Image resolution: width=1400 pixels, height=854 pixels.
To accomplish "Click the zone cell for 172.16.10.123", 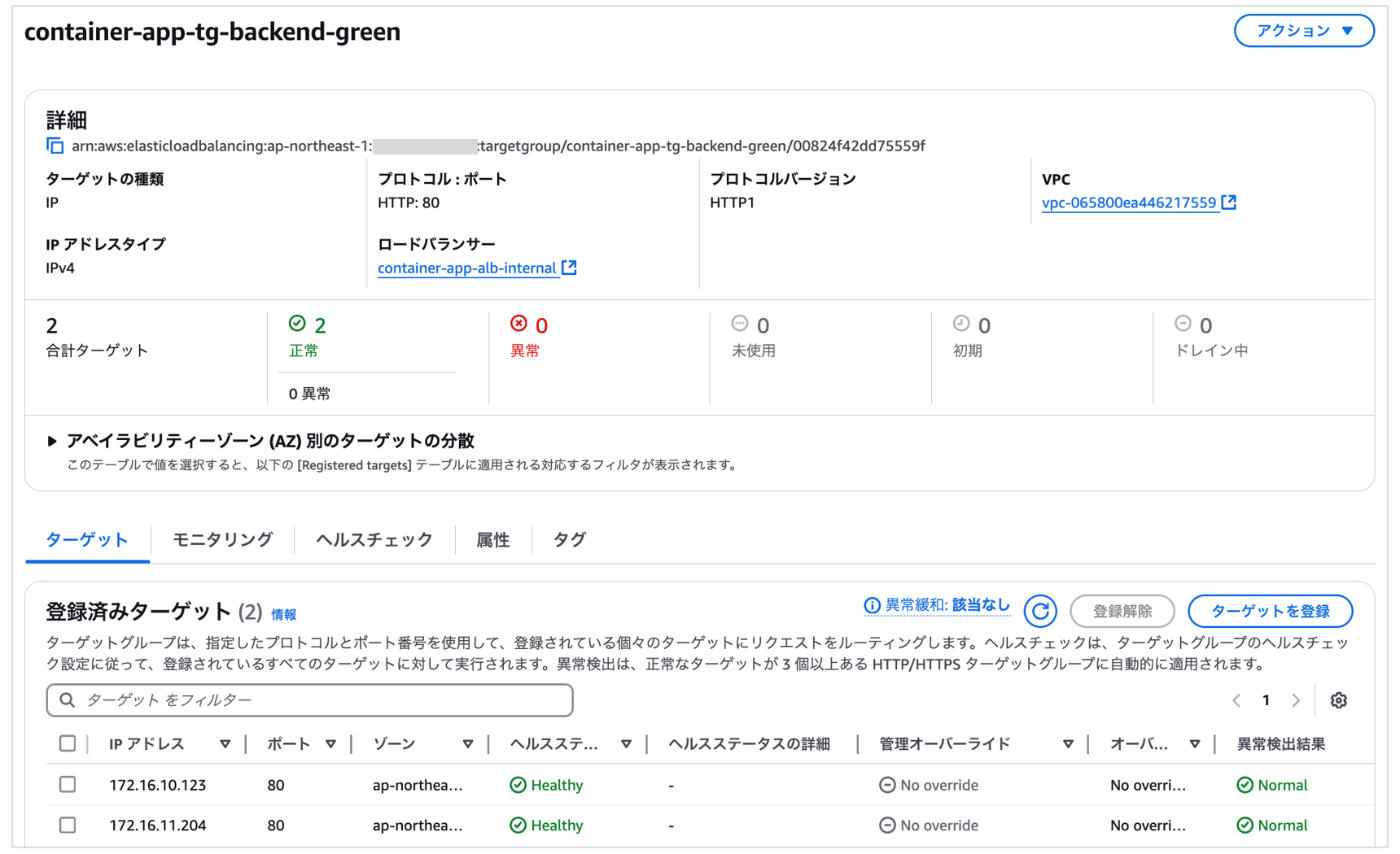I will [x=418, y=785].
